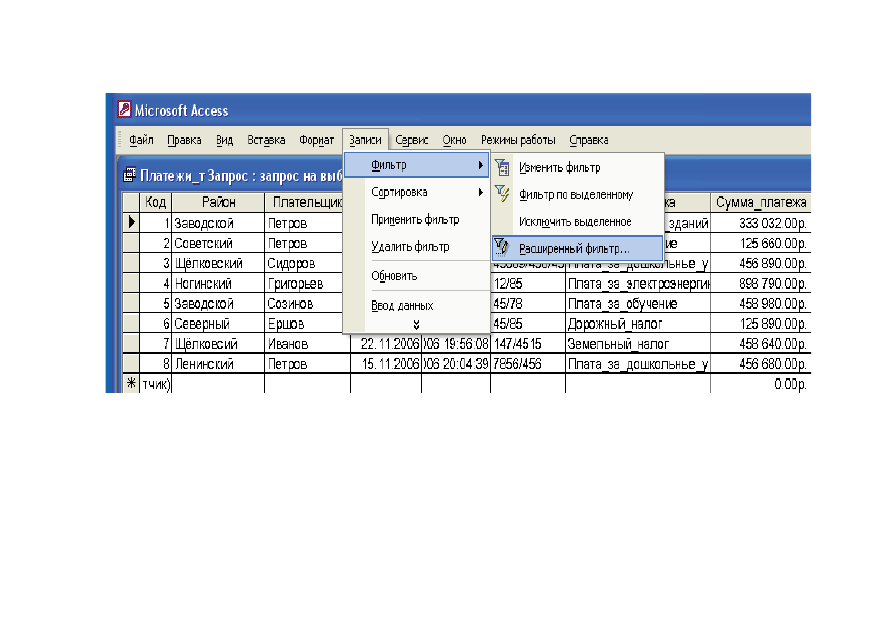The image size is (893, 629).
Task: Select row selector for record 2
Action: click(x=132, y=243)
